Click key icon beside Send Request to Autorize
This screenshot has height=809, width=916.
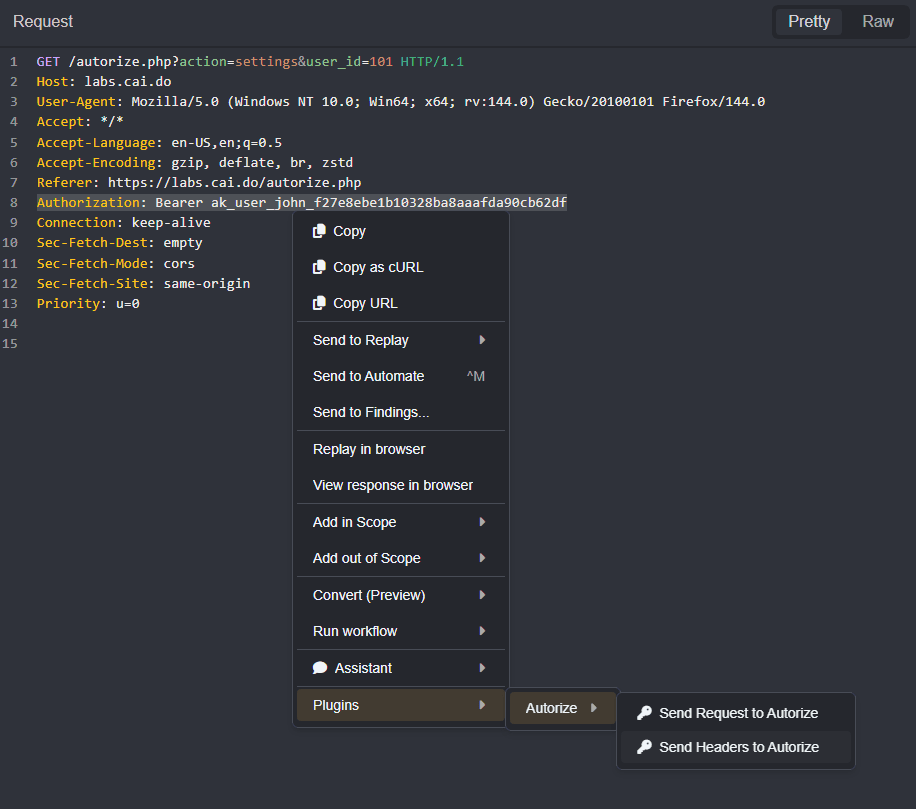tap(644, 713)
